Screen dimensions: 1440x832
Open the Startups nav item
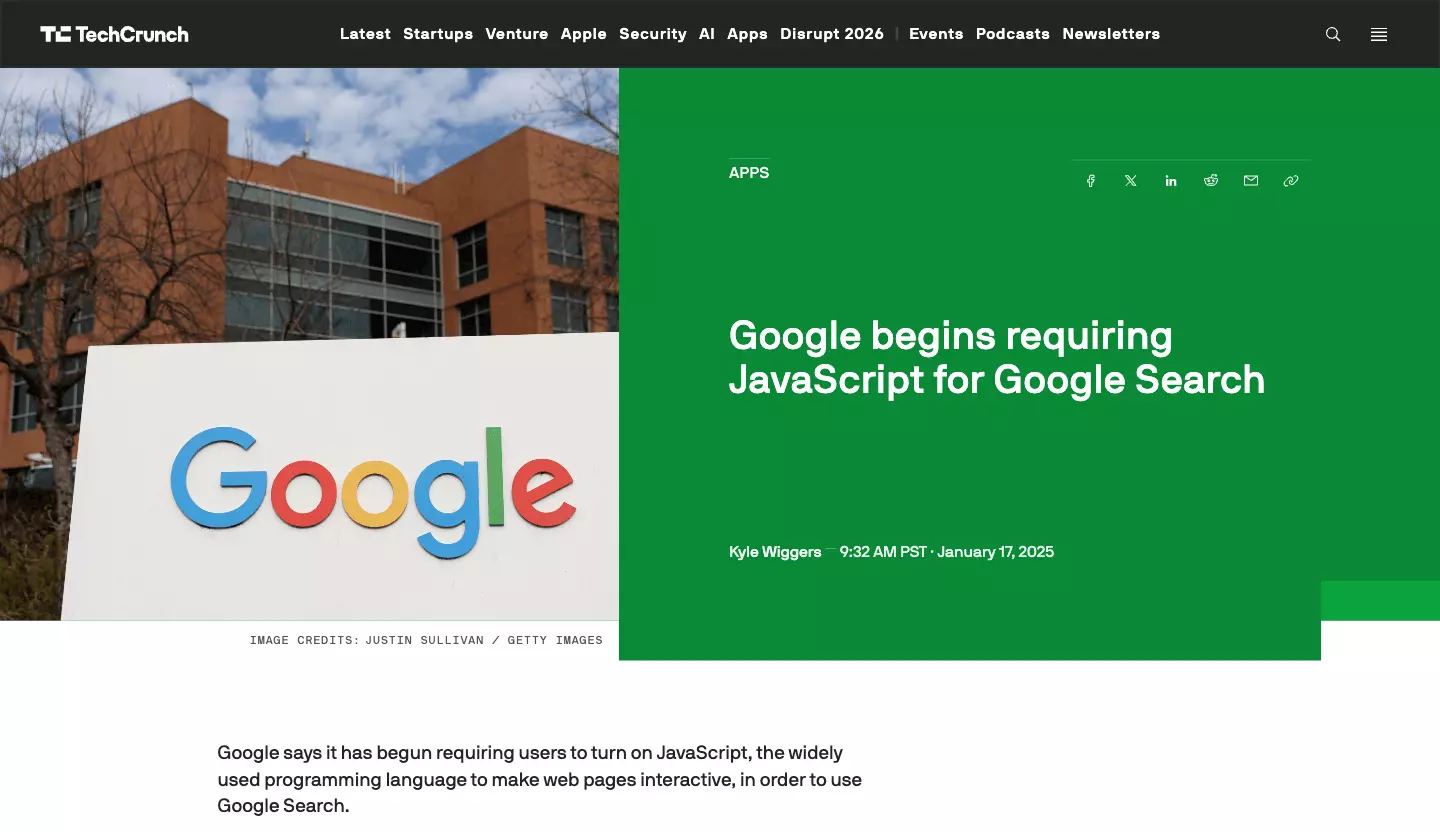click(x=438, y=34)
